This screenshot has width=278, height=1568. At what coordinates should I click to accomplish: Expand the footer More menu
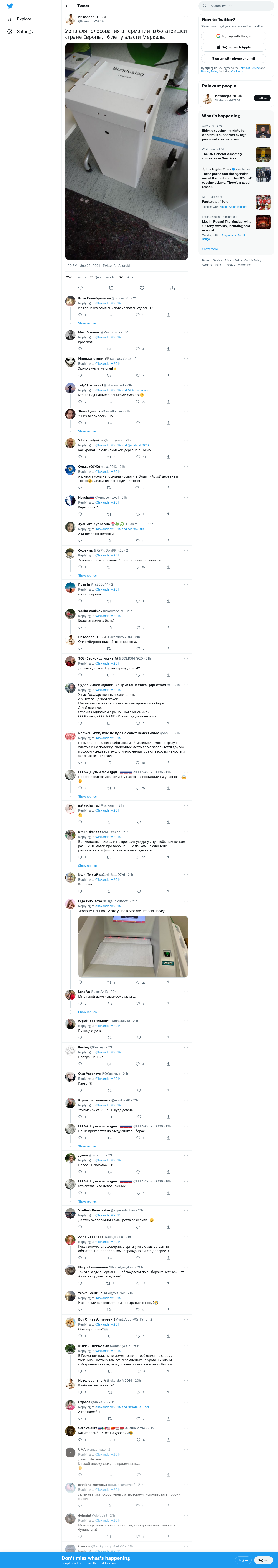(218, 265)
